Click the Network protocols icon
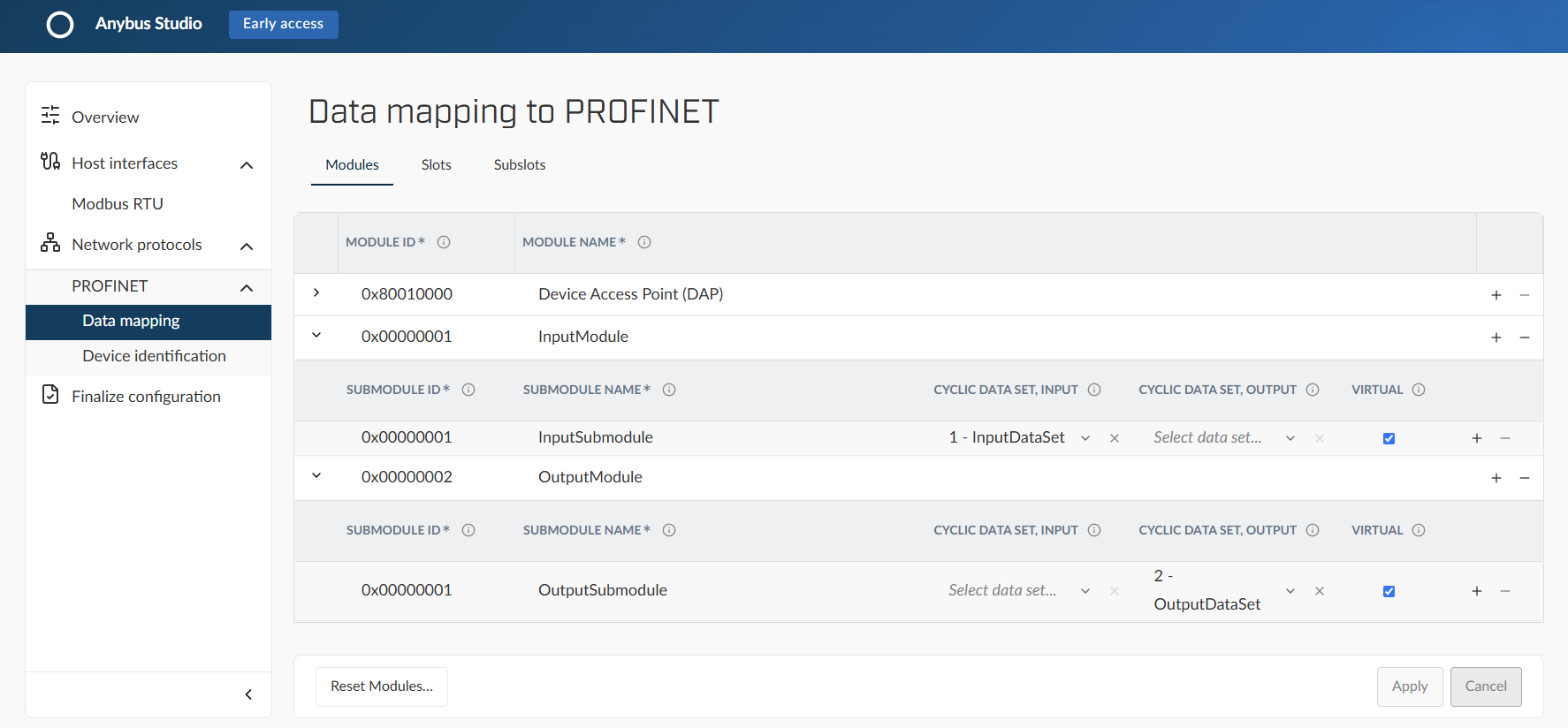The height and width of the screenshot is (728, 1568). pos(50,243)
